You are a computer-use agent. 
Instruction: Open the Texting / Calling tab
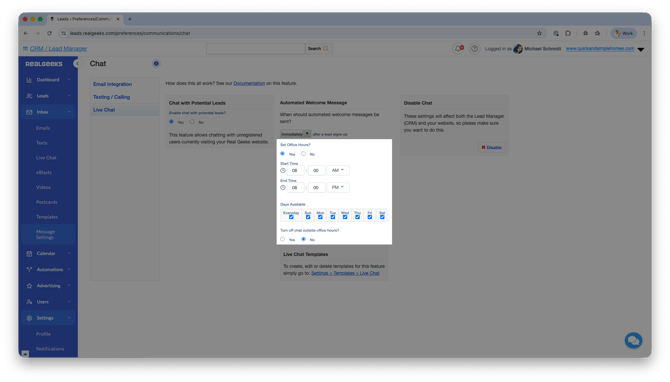pos(112,97)
